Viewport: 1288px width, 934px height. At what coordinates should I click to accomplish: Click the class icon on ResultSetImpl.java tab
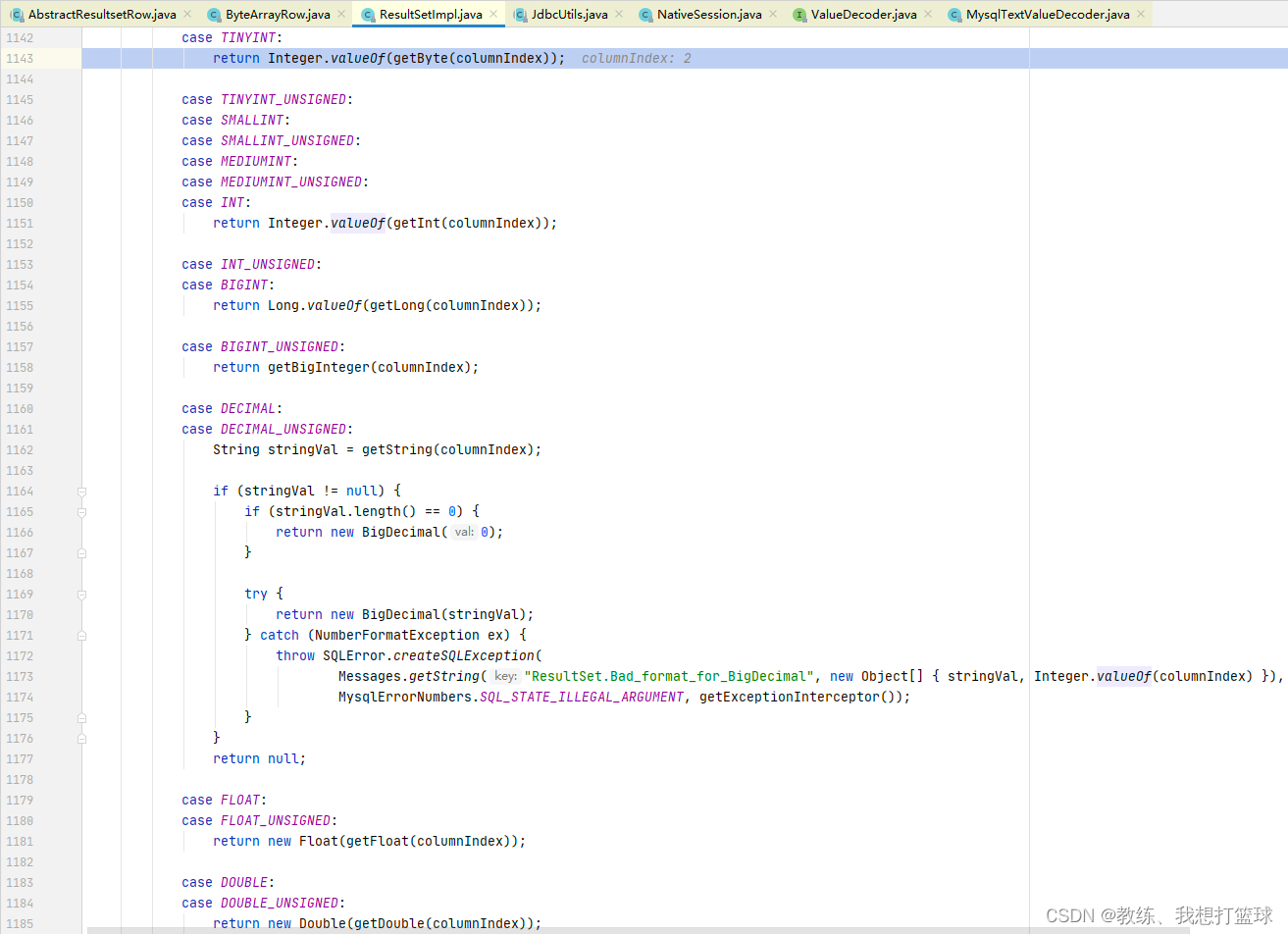(x=368, y=15)
